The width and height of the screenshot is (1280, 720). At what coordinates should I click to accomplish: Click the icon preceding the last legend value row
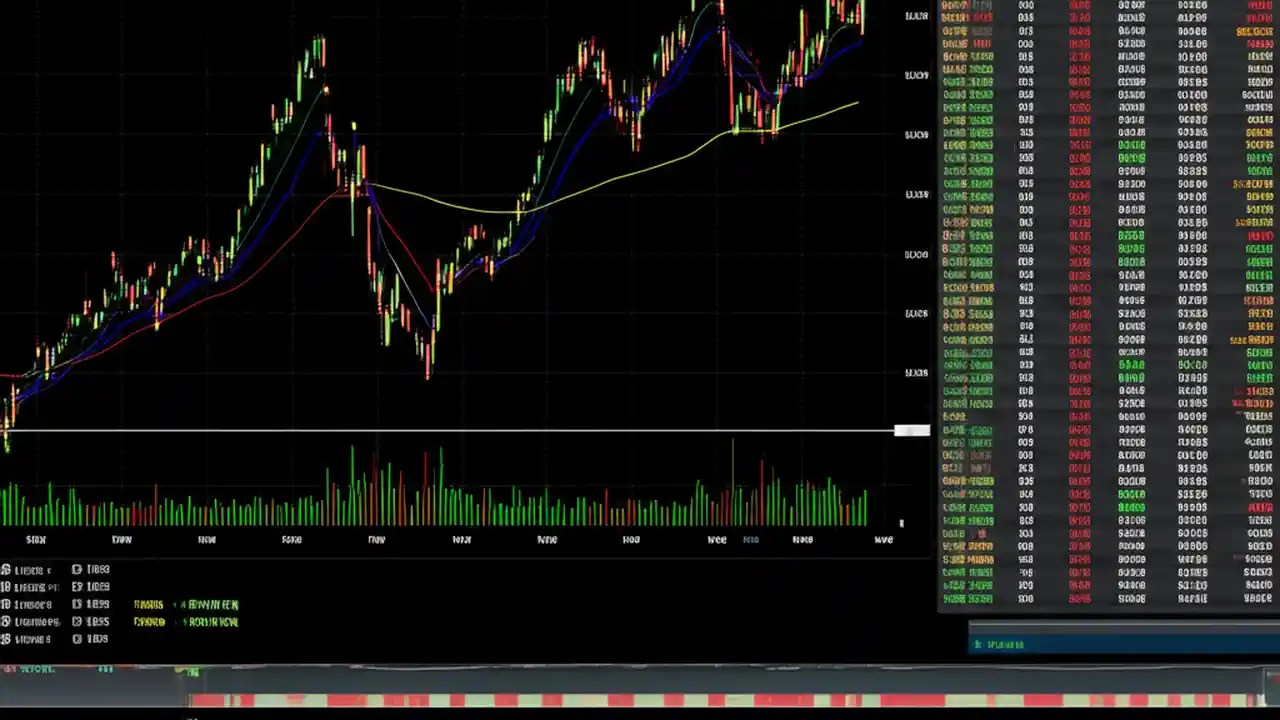[x=8, y=638]
